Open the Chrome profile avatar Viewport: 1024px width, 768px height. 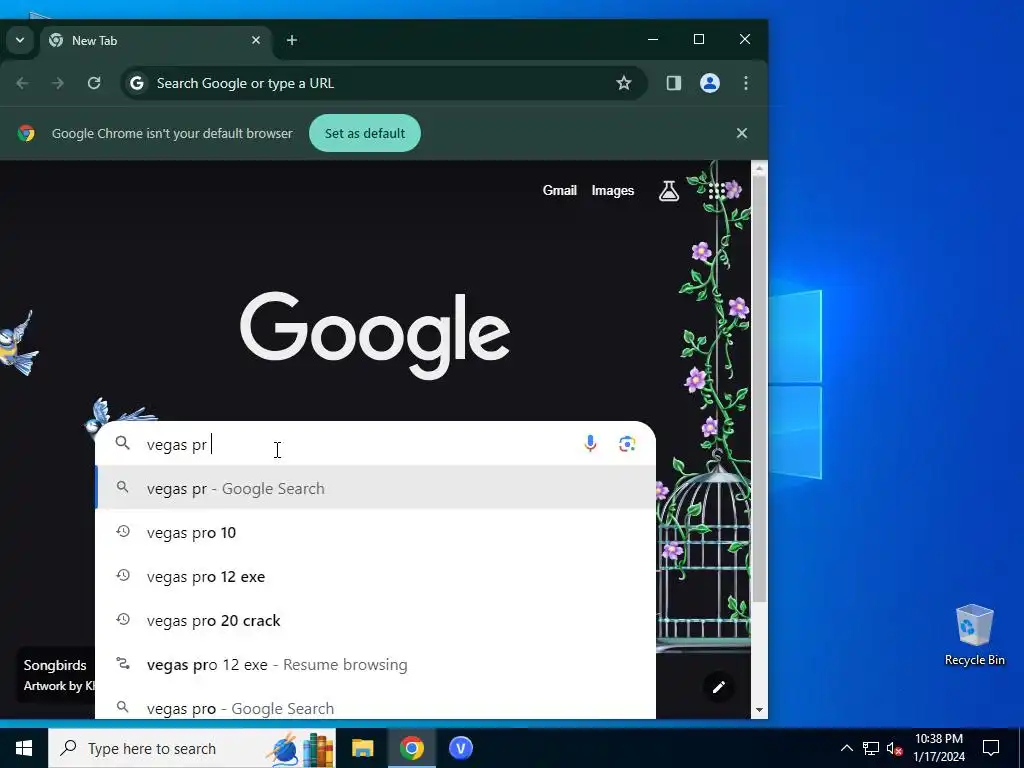click(x=710, y=83)
